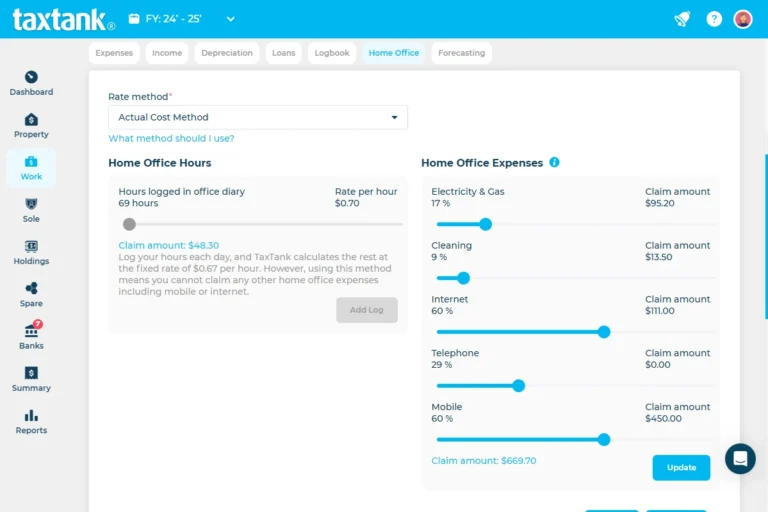Click 'Claim amount: $48.30' text
Image resolution: width=768 pixels, height=512 pixels.
168,245
